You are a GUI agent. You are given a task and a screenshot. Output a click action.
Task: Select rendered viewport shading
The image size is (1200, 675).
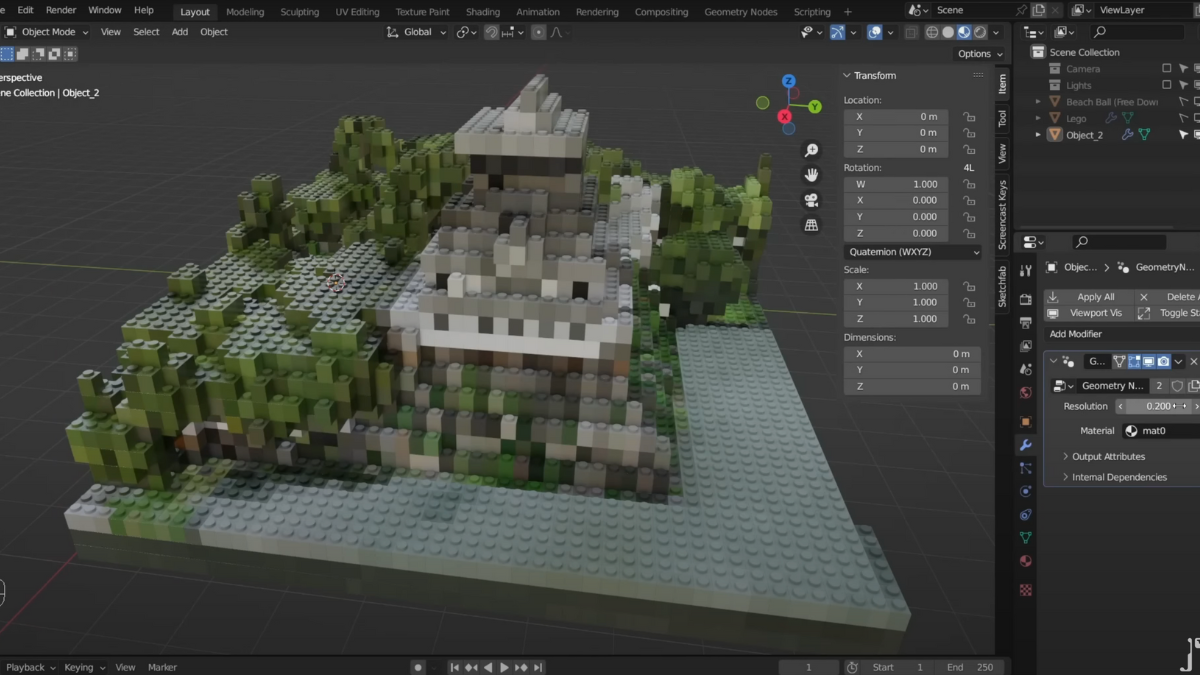point(980,32)
